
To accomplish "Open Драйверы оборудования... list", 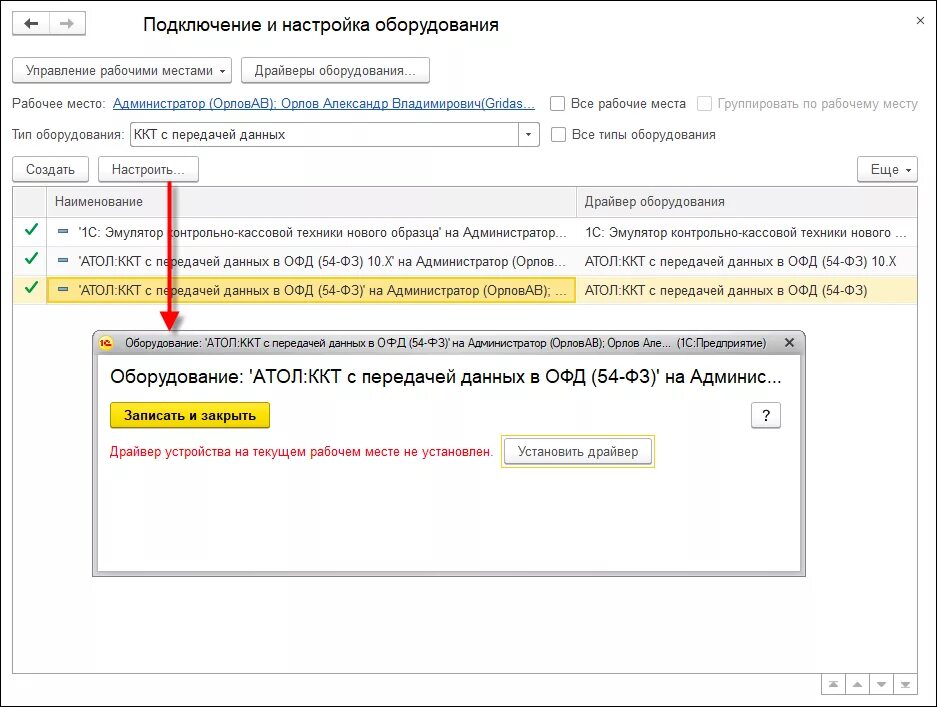I will tap(335, 71).
